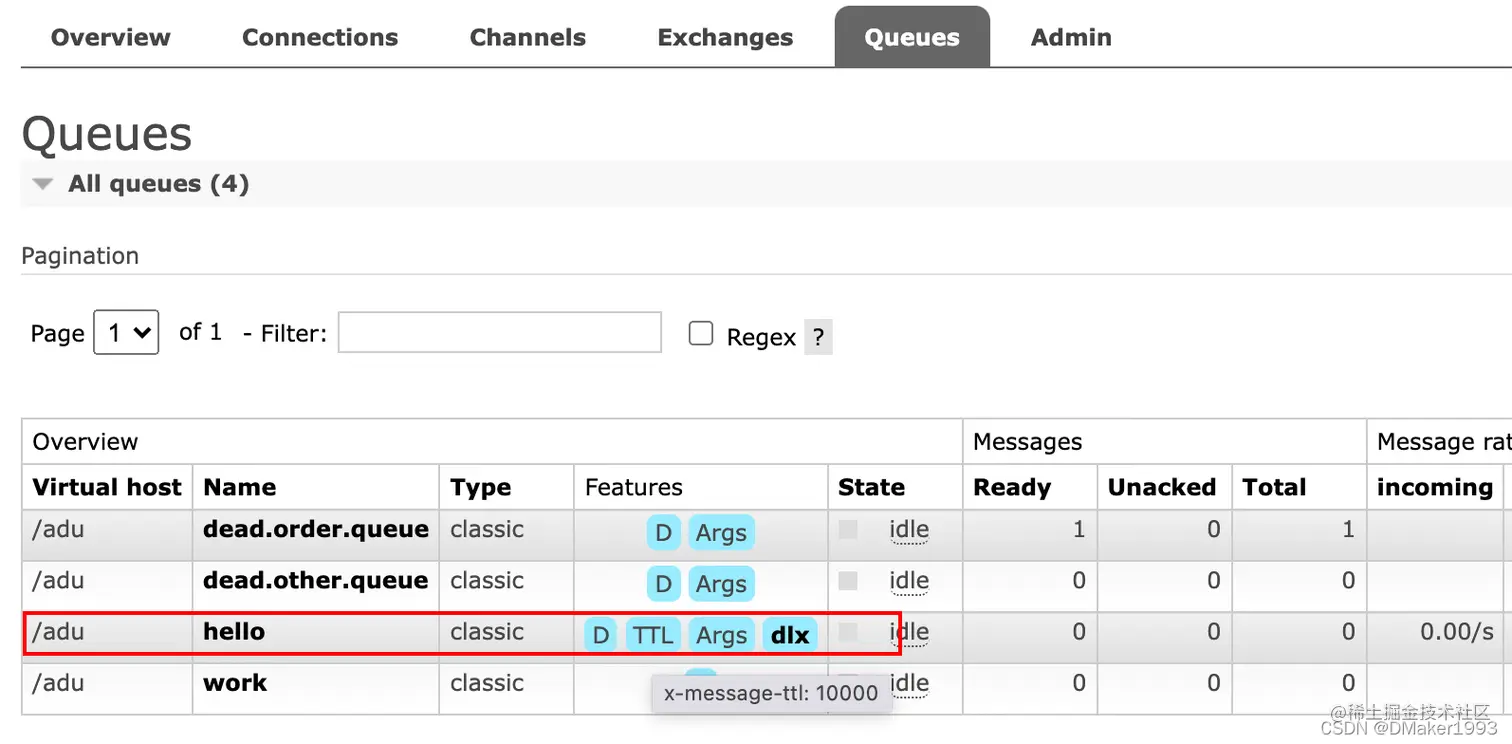The height and width of the screenshot is (744, 1512).
Task: Open the Admin tab
Action: (1071, 38)
